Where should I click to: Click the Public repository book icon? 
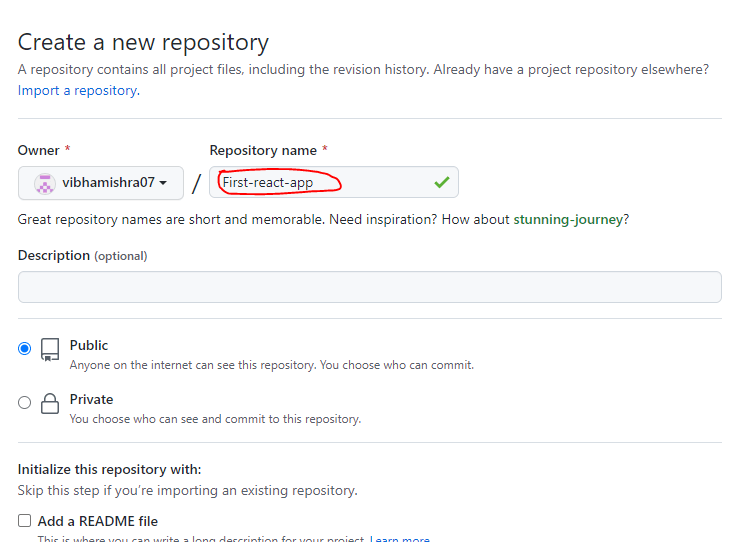click(x=50, y=349)
